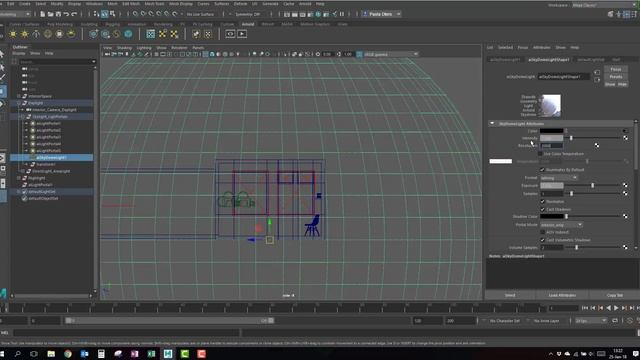This screenshot has width=640, height=360.
Task: Click the Arnold photometric light shelf icon
Action: click(x=36, y=34)
